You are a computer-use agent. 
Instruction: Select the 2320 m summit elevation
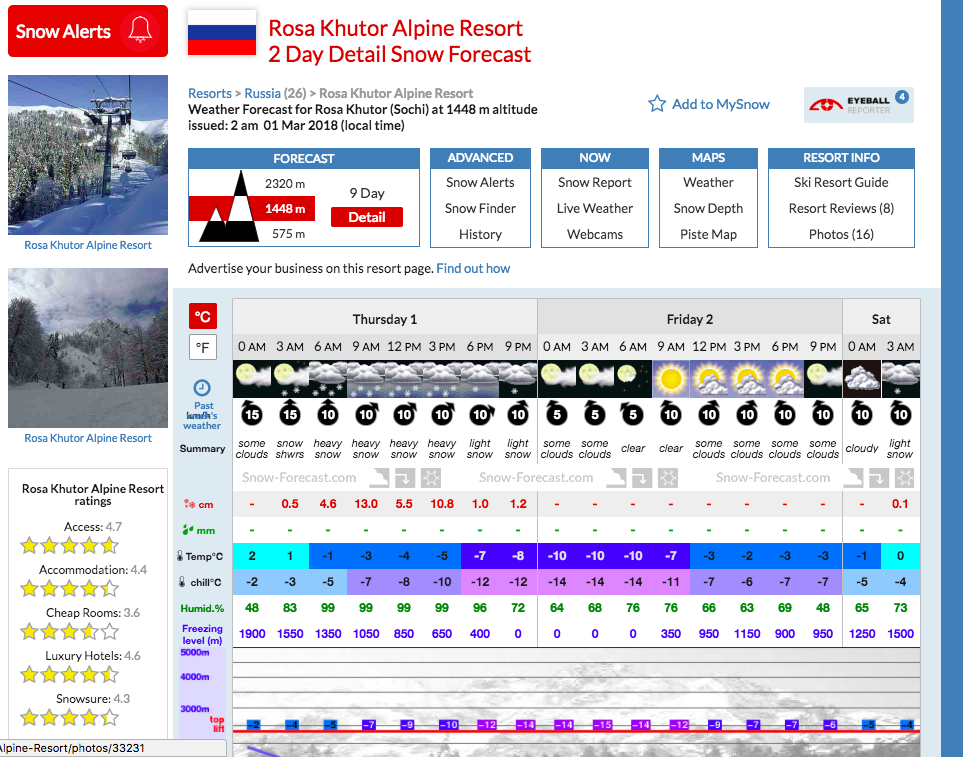point(284,184)
